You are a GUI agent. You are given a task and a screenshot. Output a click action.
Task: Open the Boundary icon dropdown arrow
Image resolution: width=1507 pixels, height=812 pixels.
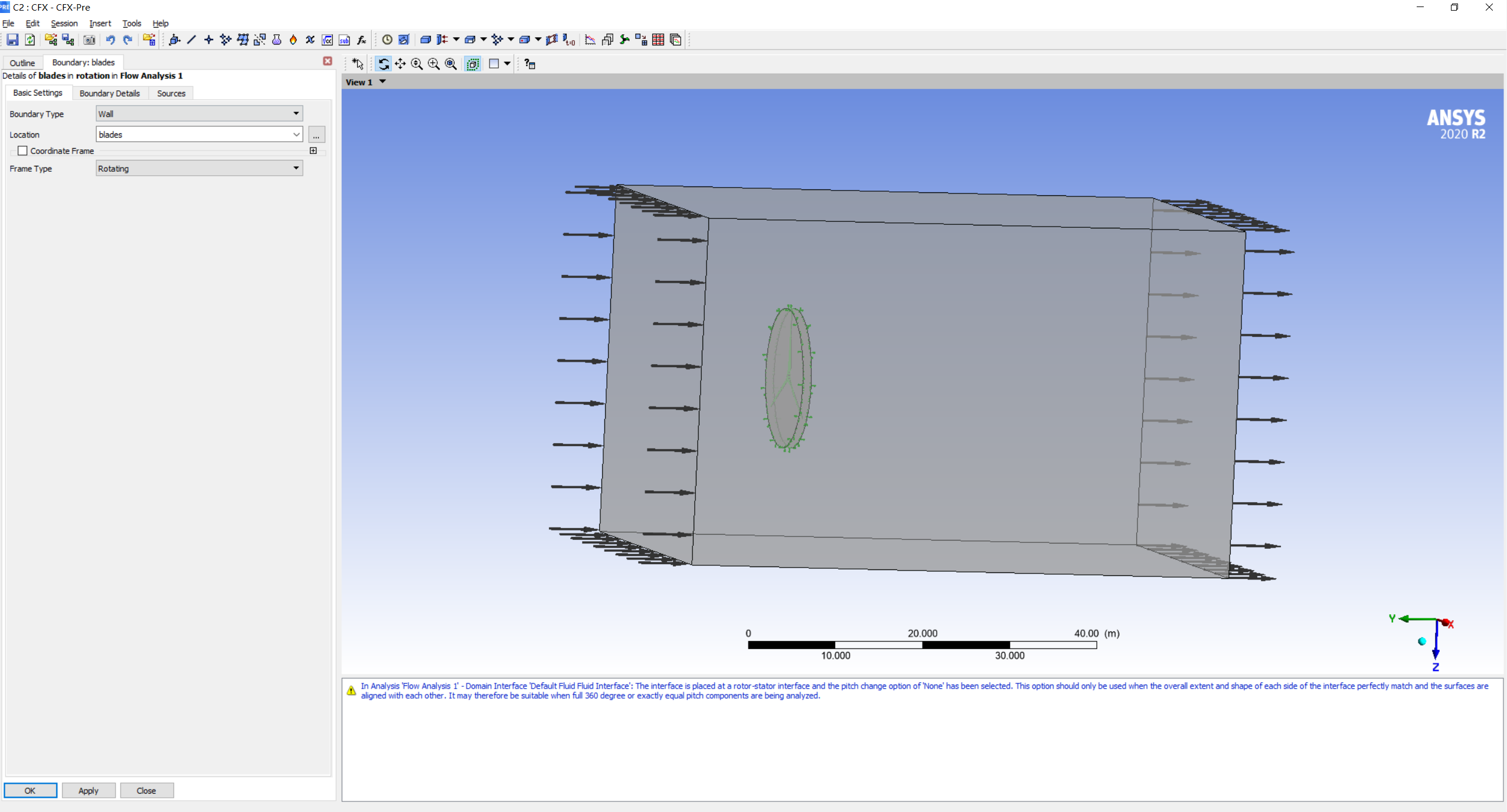(456, 40)
